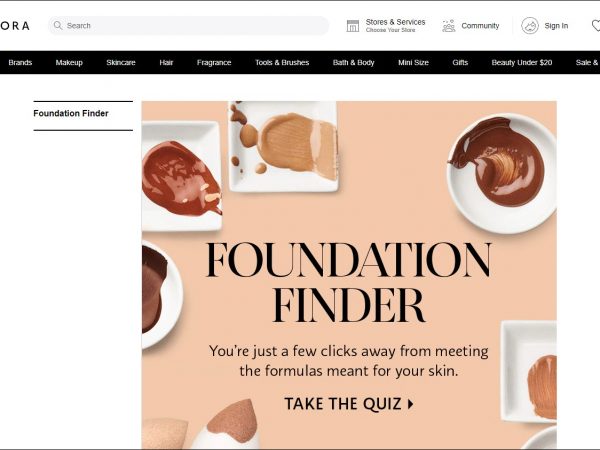Open the Loves heart icon

596,26
